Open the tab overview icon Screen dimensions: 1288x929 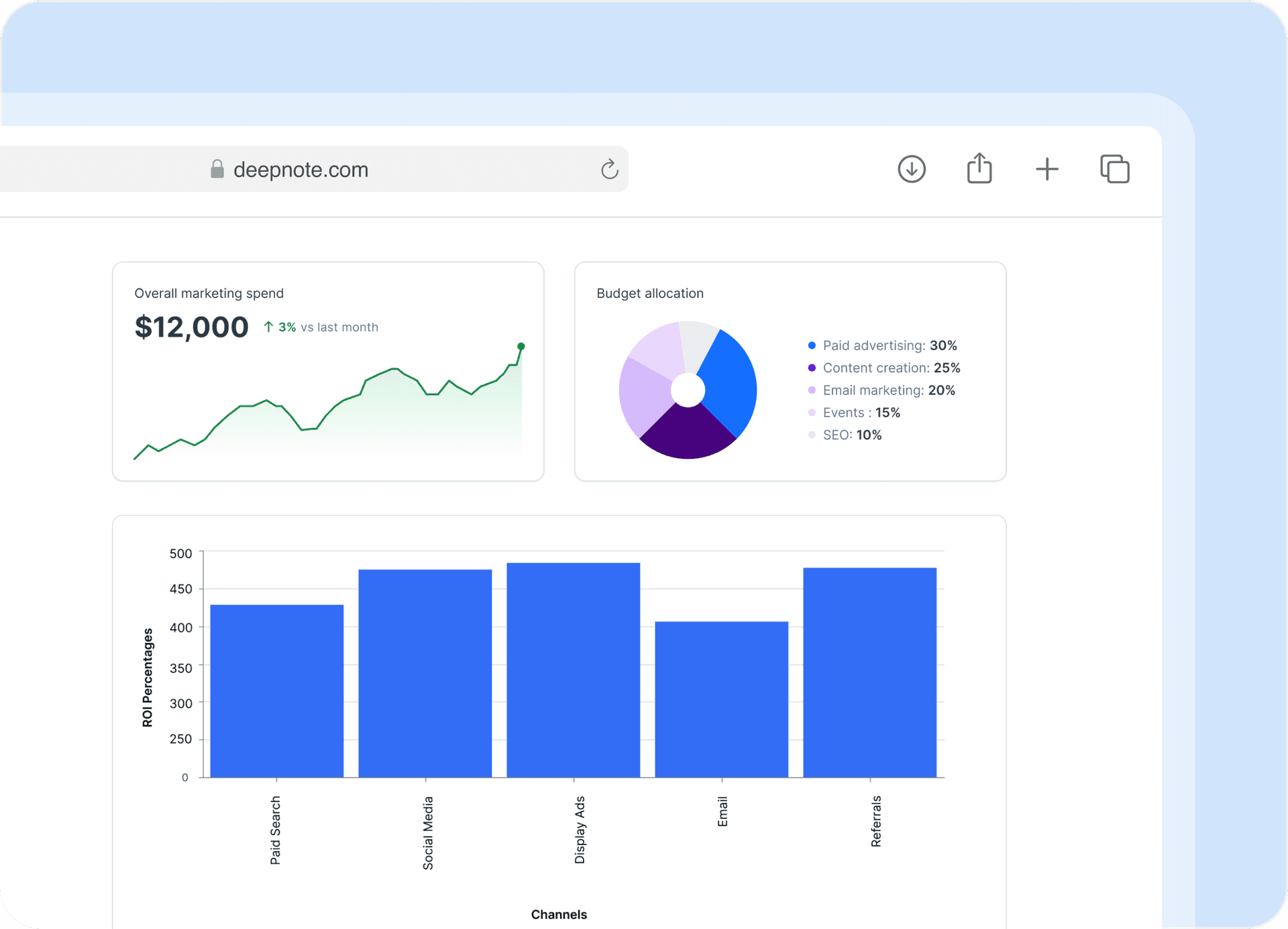click(1115, 169)
